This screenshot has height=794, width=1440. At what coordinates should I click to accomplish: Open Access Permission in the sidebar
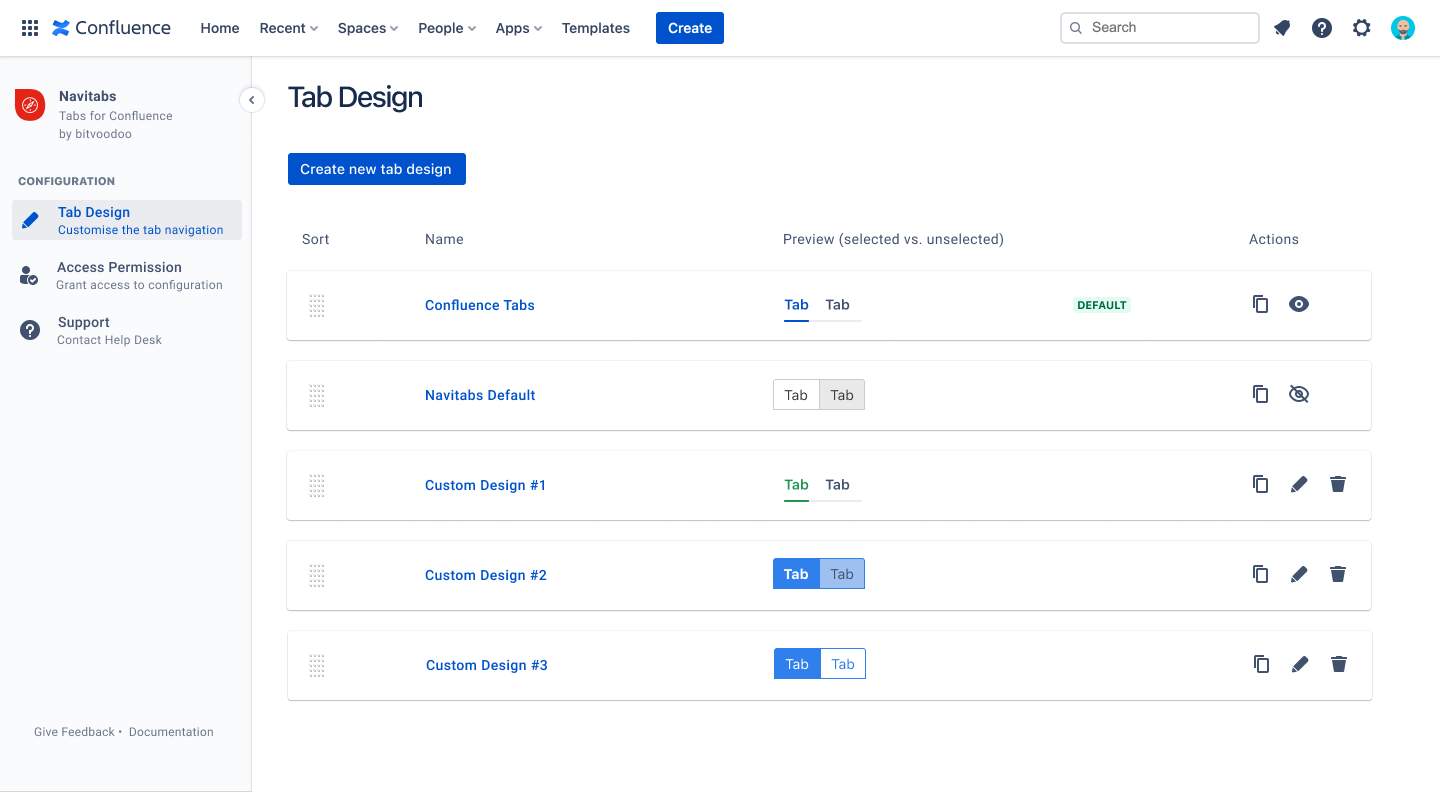[x=127, y=275]
